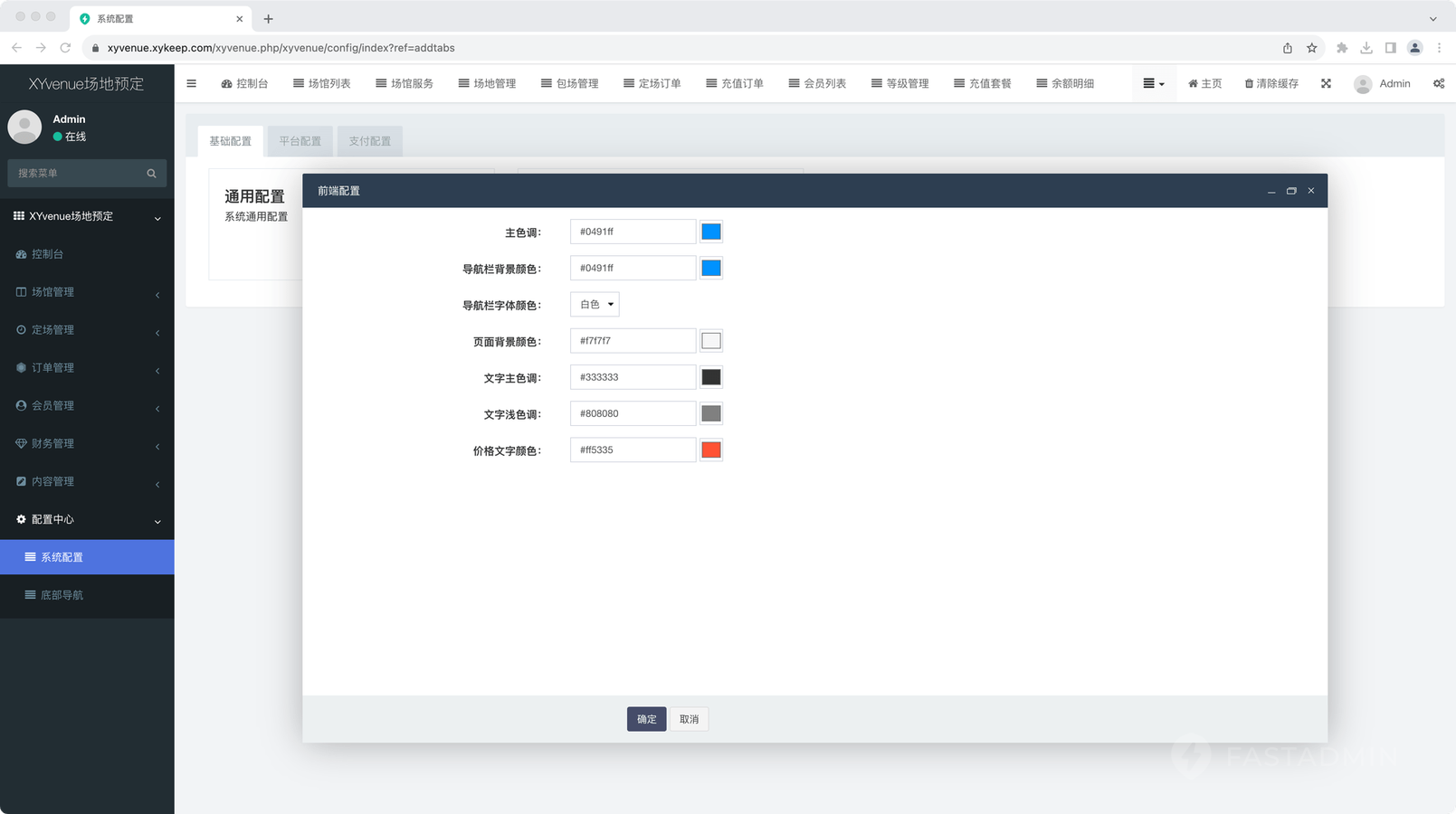Viewport: 1456px width, 814px height.
Task: Click the fullscreen expand icon in top bar
Action: coord(1326,83)
